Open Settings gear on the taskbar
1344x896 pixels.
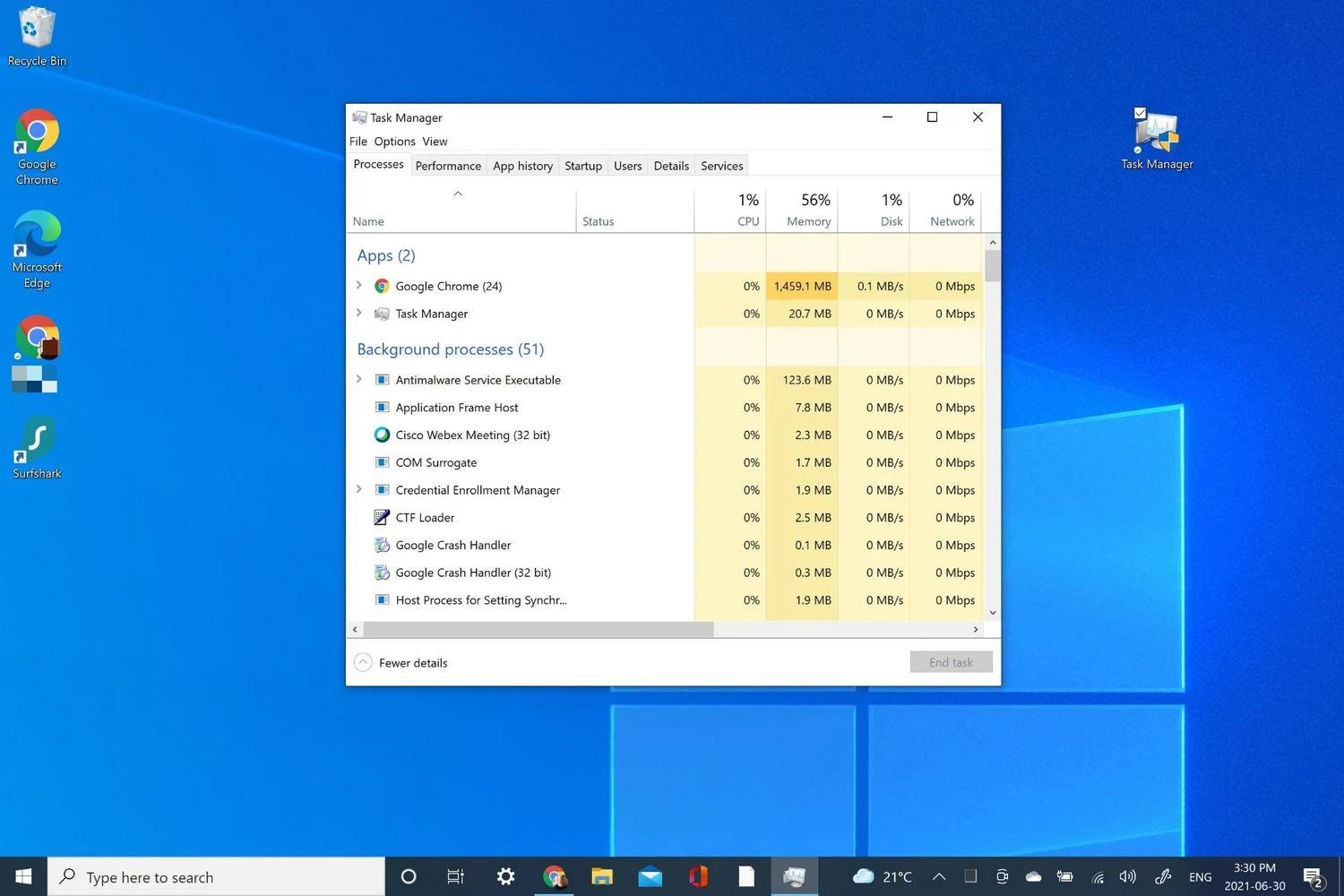coord(505,876)
